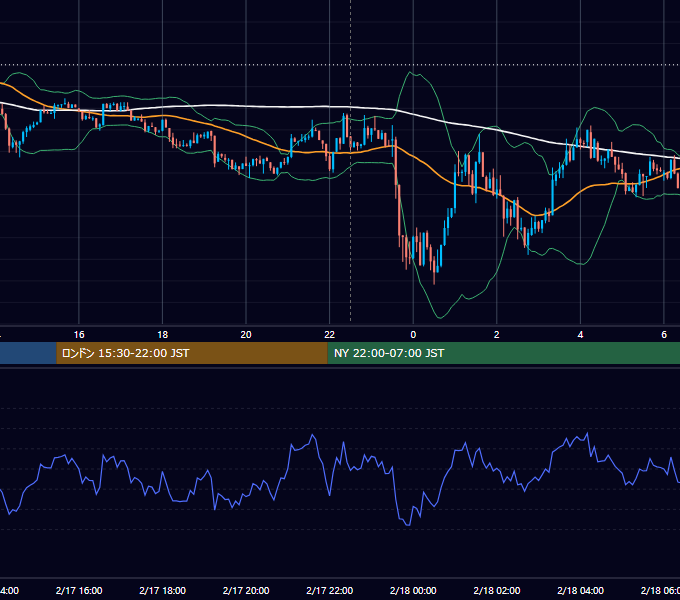Viewport: 680px width, 600px height.
Task: Click the NY 22:00-07:00 JST session band
Action: tap(503, 353)
